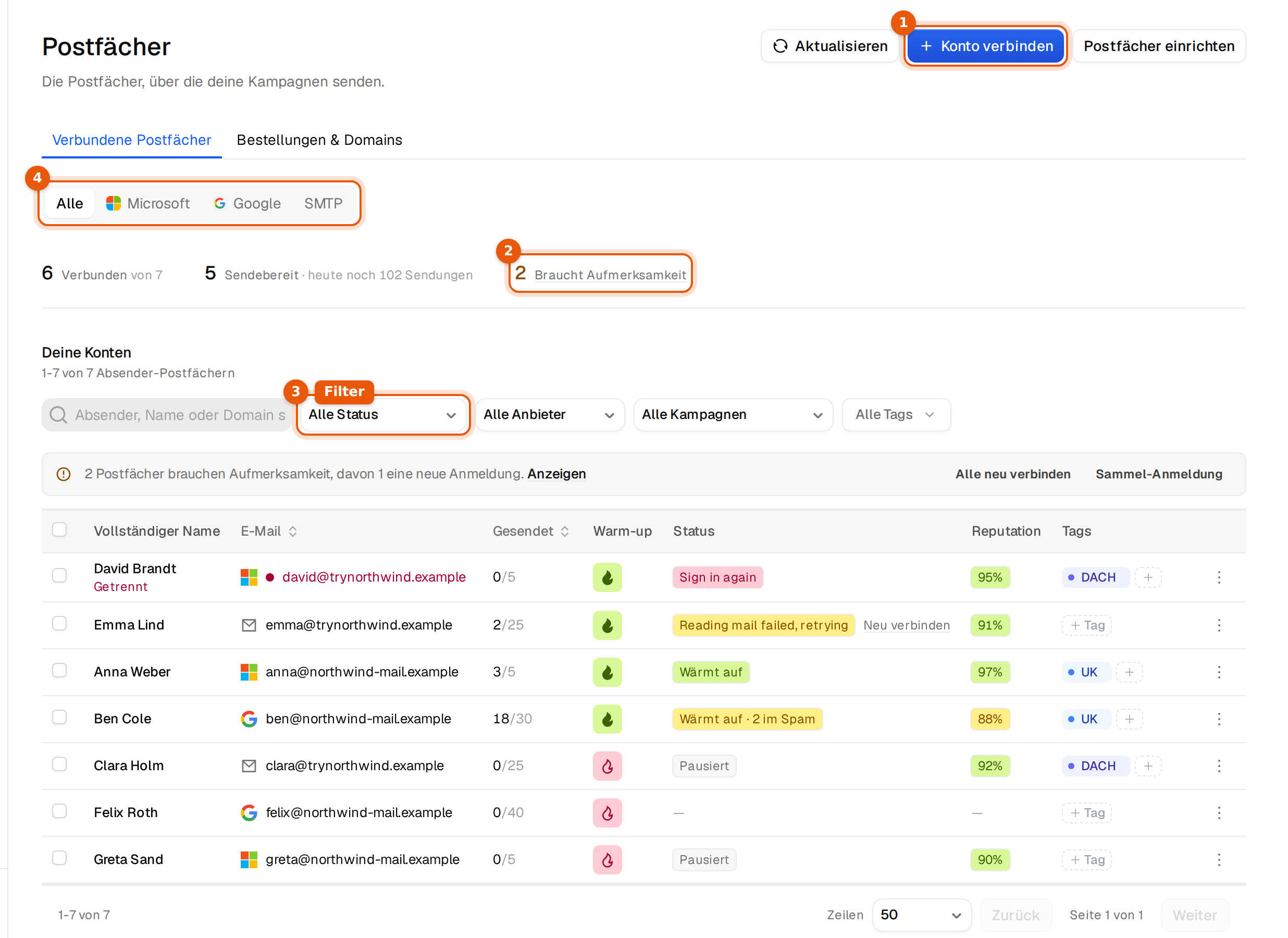Open the Alle Status dropdown
The image size is (1288, 938).
pos(382,415)
